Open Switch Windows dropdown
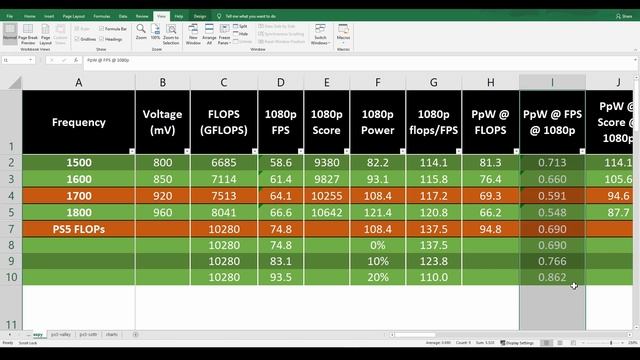This screenshot has height=360, width=640. pyautogui.click(x=320, y=34)
